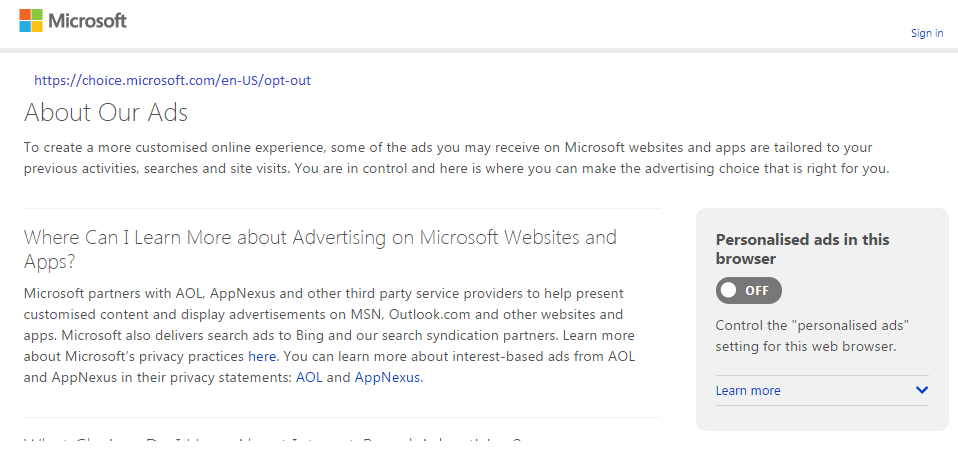Open the Sign in link

coord(926,33)
